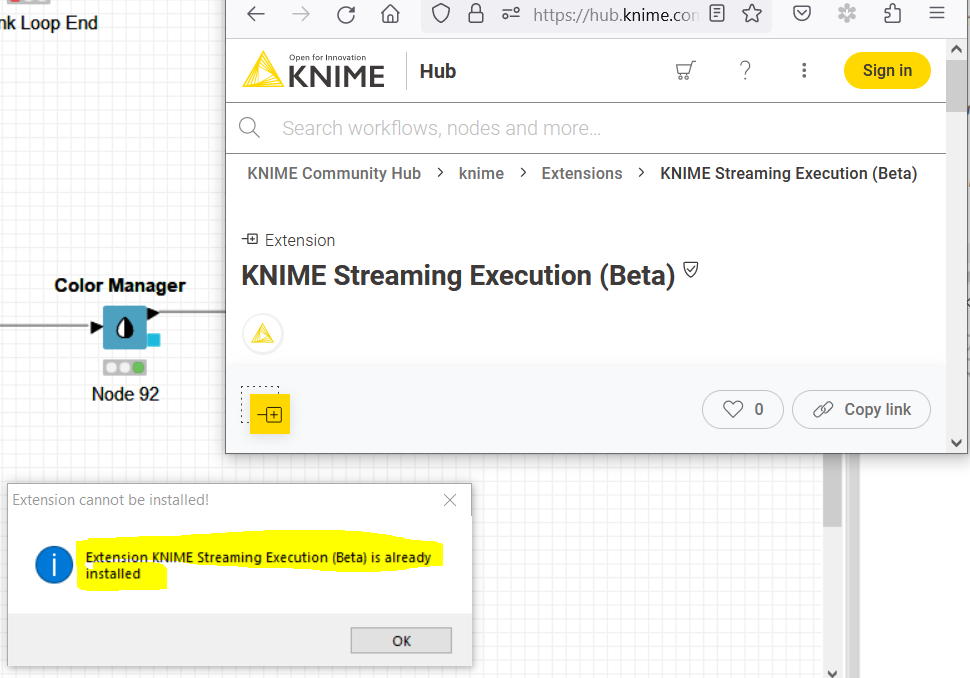Viewport: 970px width, 678px height.
Task: Click the Node 92 label
Action: click(125, 394)
